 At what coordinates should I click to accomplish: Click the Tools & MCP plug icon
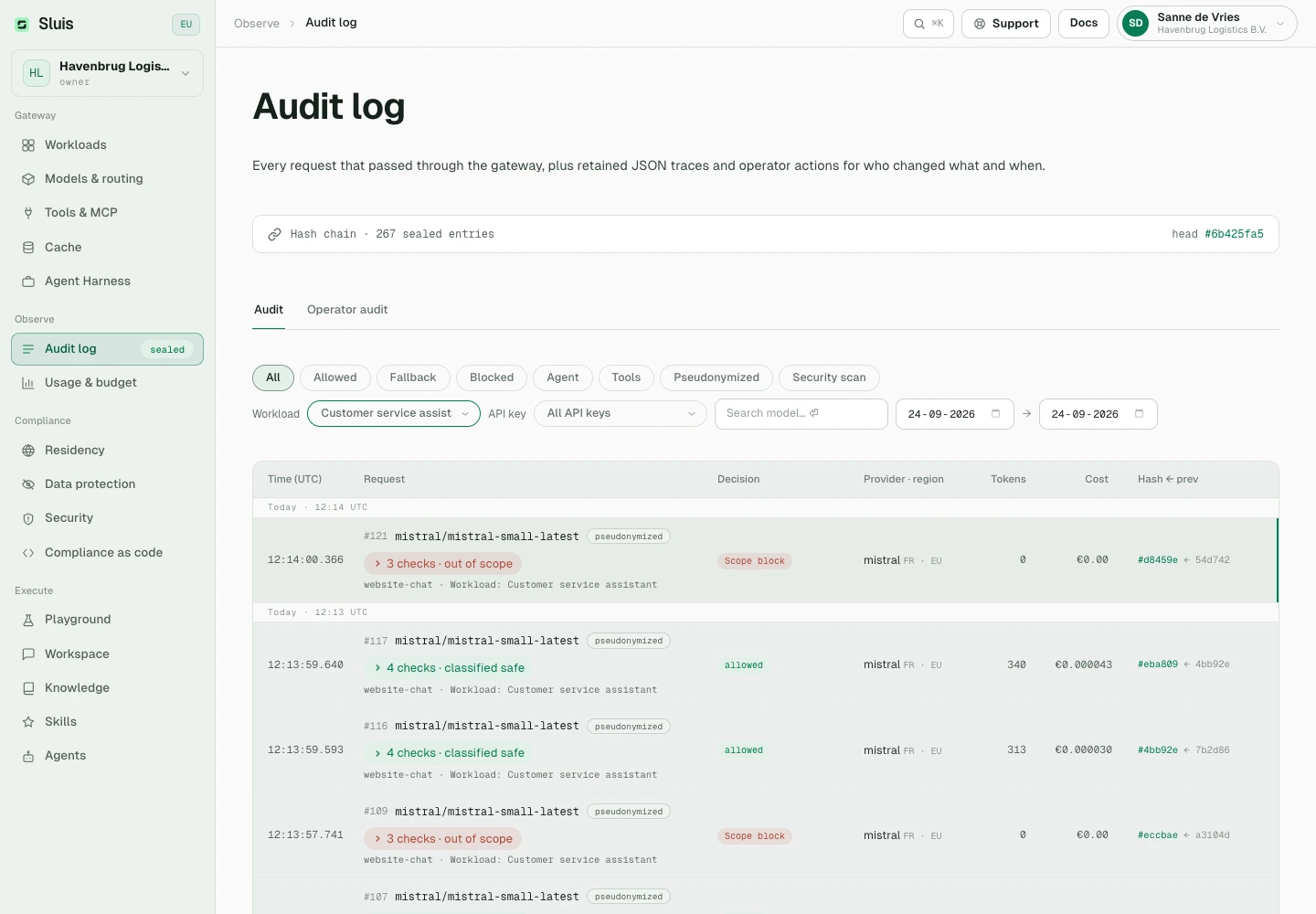(x=28, y=213)
